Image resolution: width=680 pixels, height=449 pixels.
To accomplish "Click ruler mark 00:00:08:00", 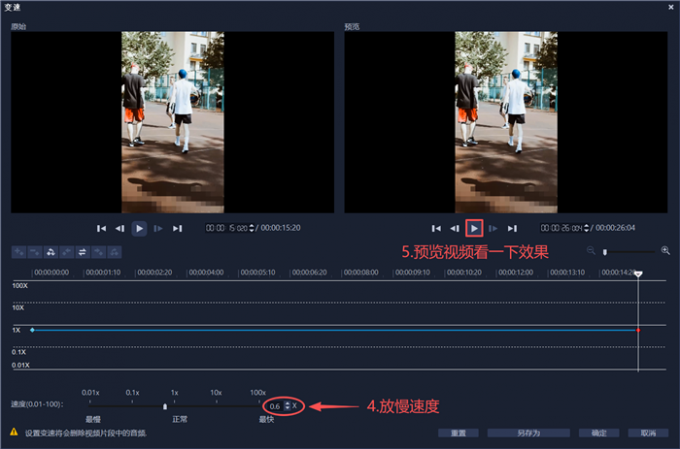I will click(361, 272).
